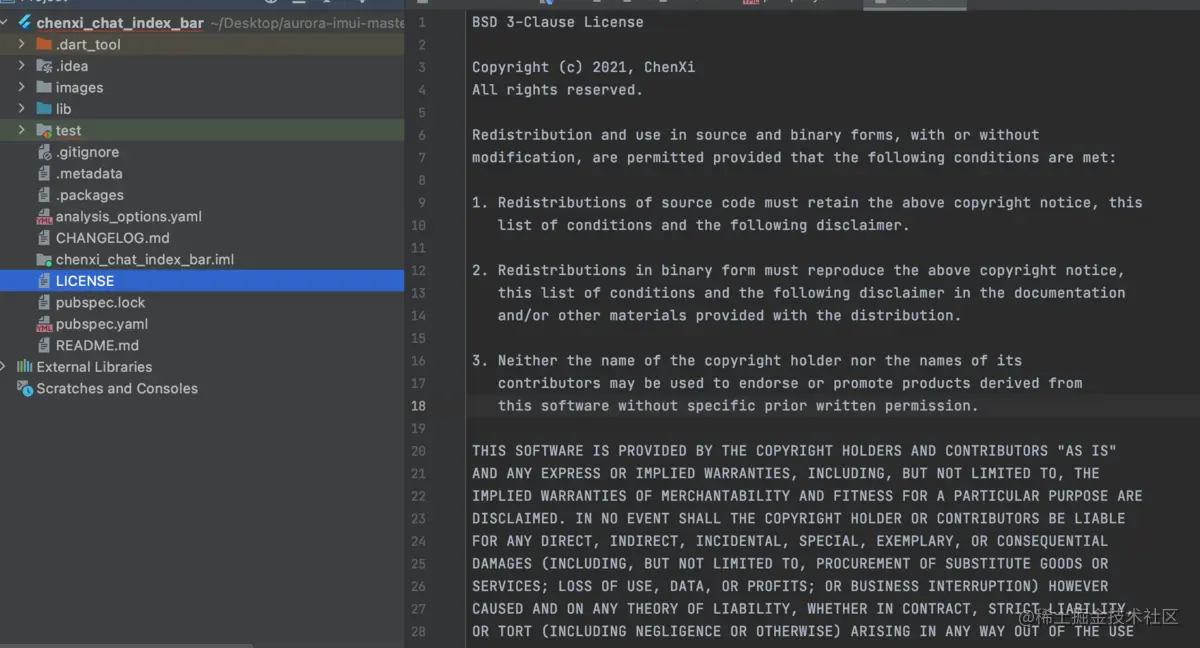1200x648 pixels.
Task: Click gutter line number 1
Action: pos(422,22)
